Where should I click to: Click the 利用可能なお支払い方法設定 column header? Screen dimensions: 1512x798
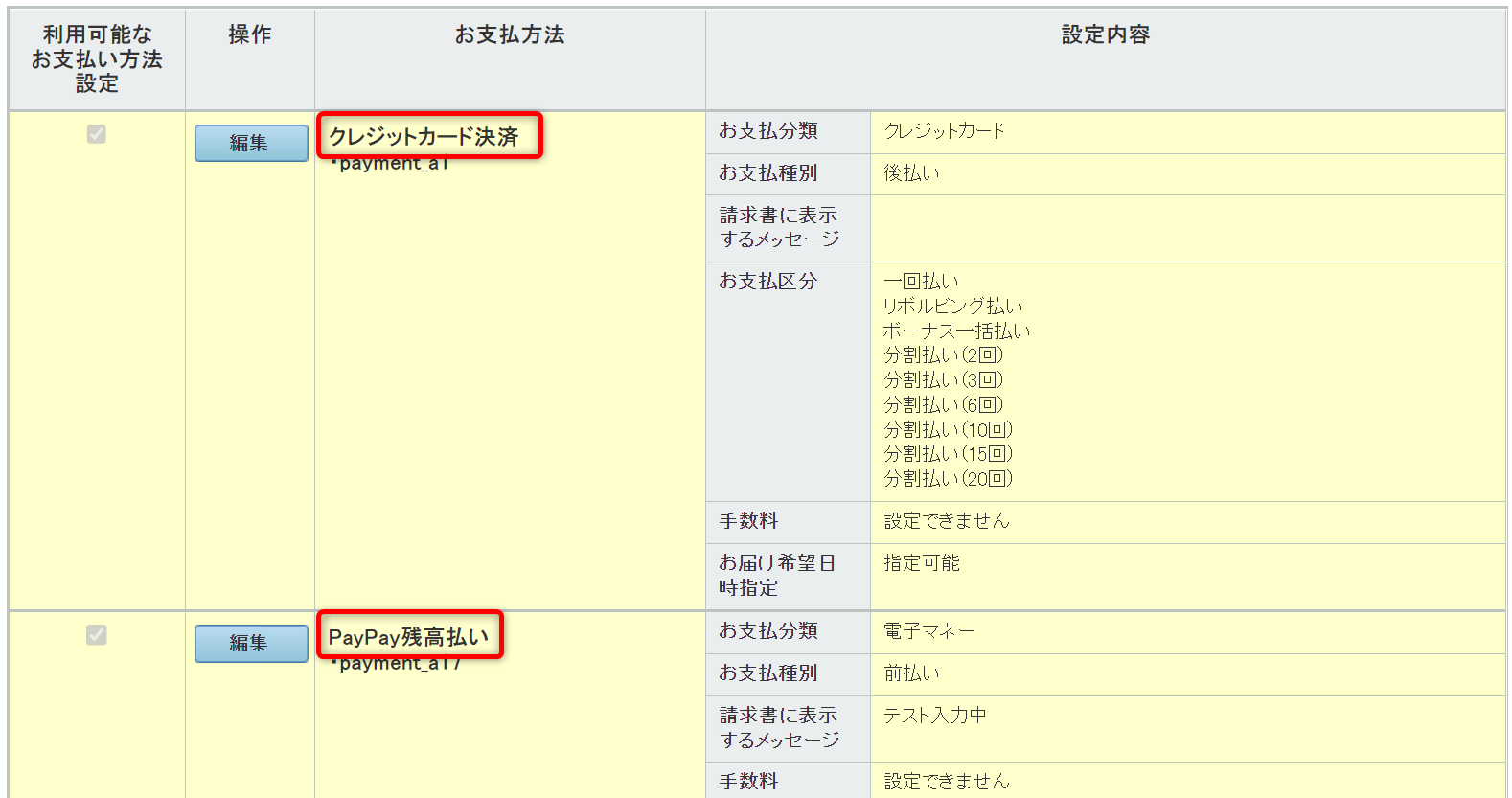point(97,59)
